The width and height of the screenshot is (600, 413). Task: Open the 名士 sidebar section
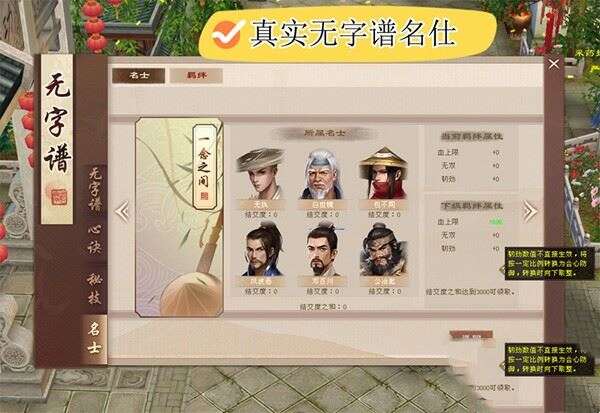point(94,339)
